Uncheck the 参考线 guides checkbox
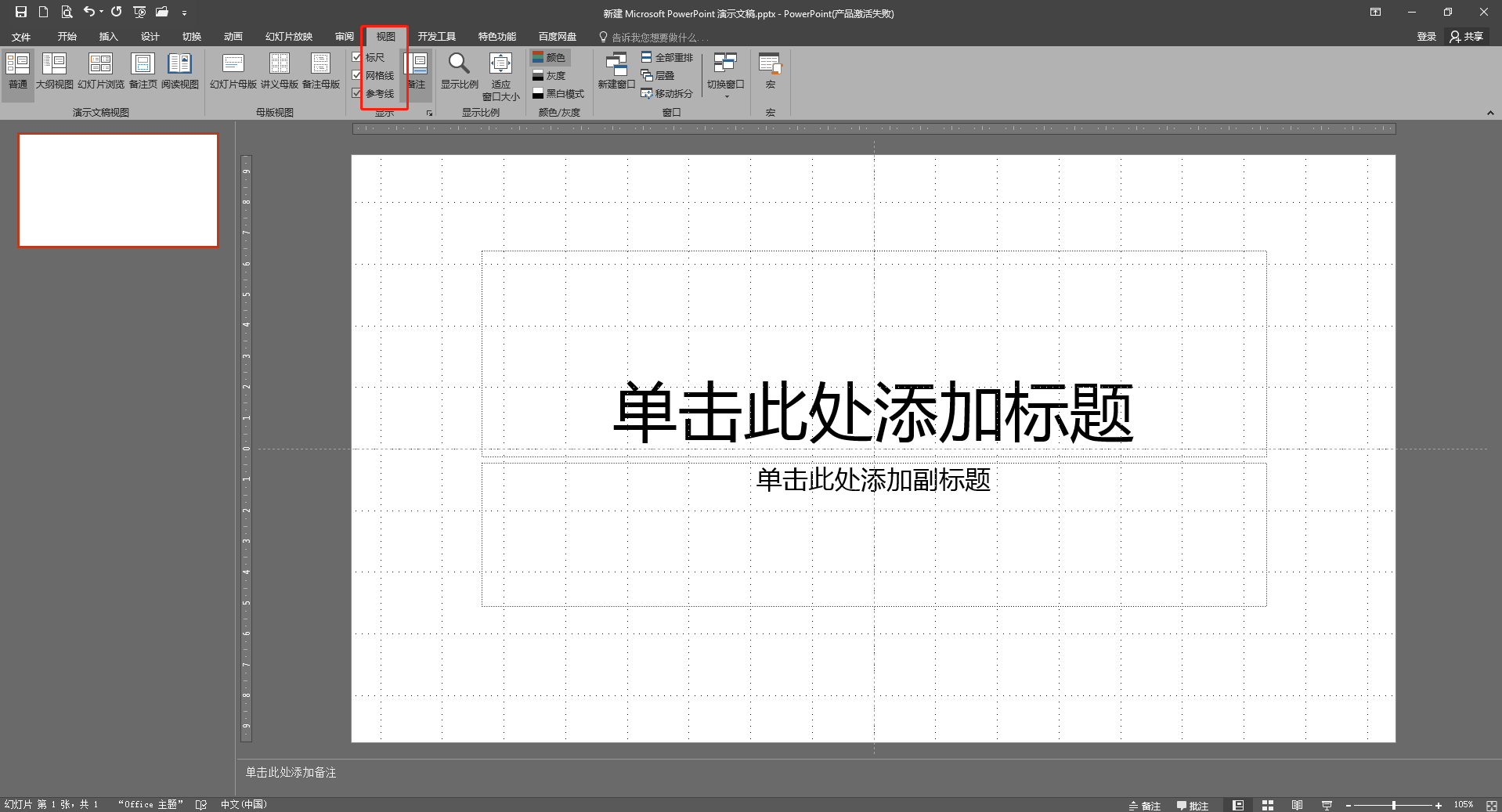 (356, 93)
